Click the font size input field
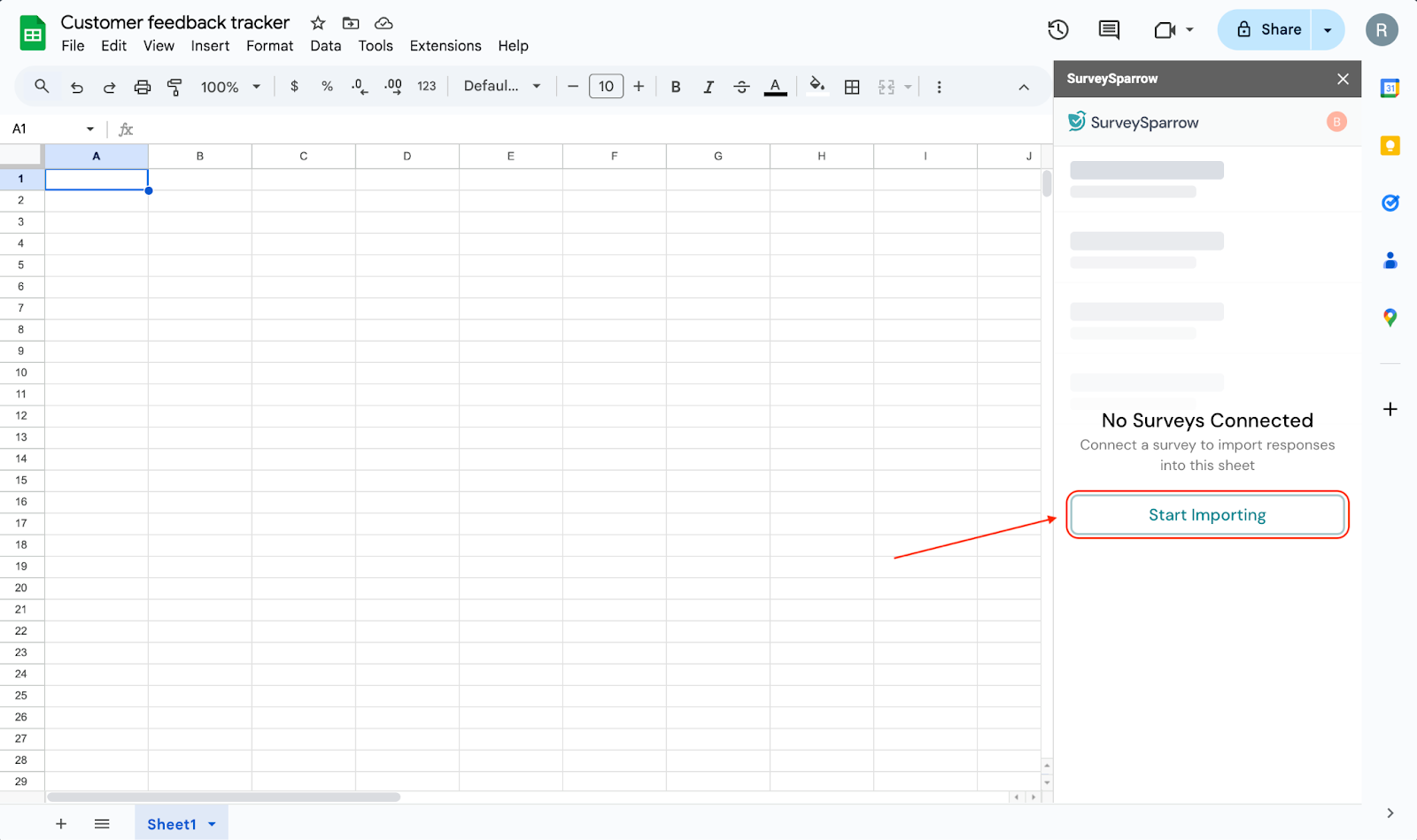1417x840 pixels. coord(606,87)
